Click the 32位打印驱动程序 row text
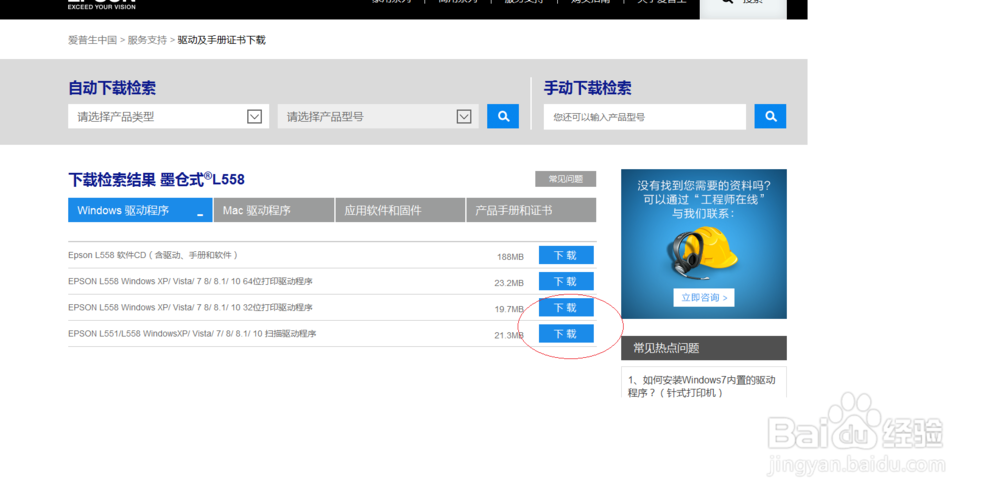Image resolution: width=1000 pixels, height=499 pixels. tap(190, 308)
